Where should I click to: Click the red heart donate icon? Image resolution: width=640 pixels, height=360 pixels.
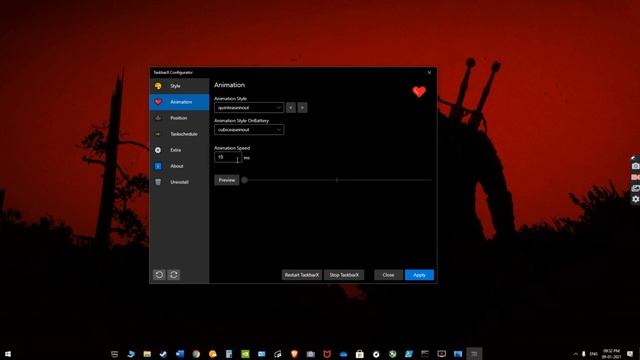tap(419, 91)
